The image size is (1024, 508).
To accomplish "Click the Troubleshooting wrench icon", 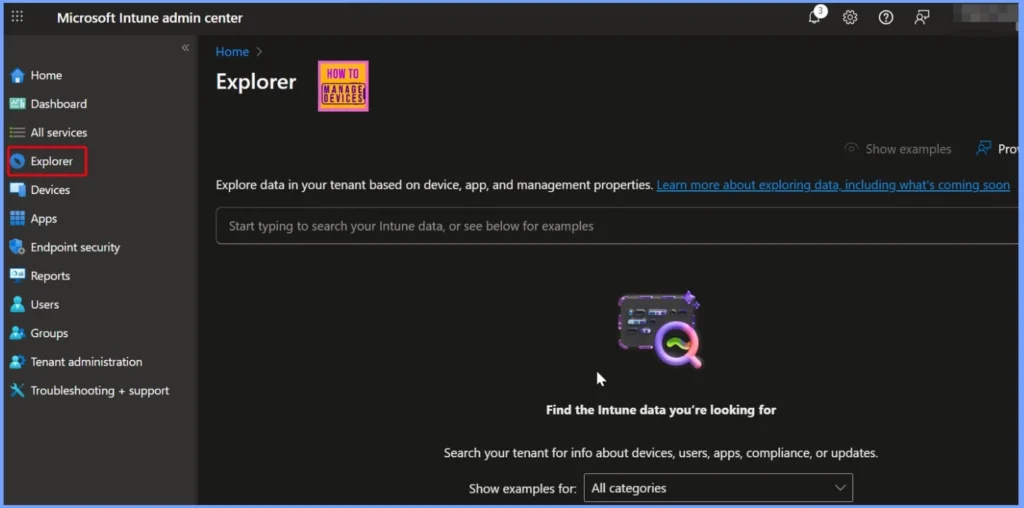I will [17, 390].
